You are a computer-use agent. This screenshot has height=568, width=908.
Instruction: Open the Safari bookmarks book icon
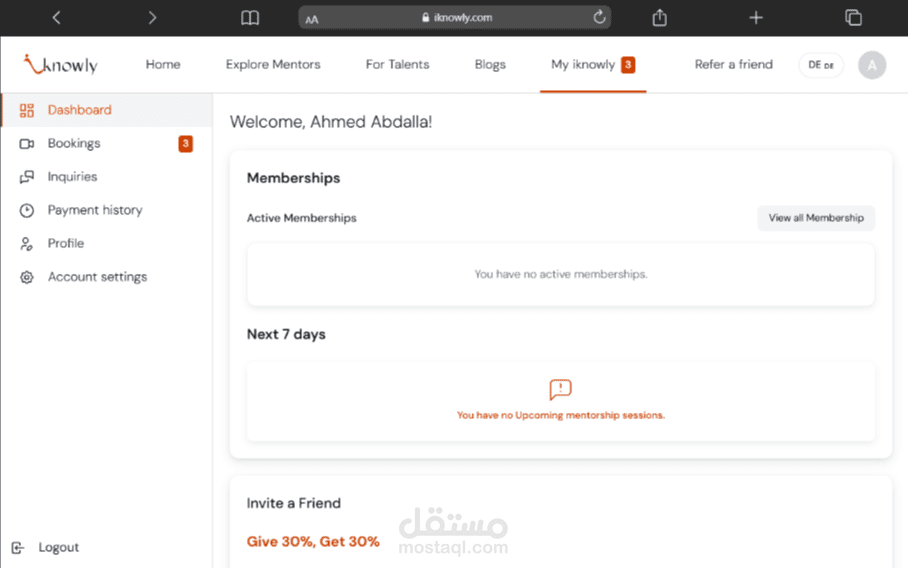pos(250,17)
